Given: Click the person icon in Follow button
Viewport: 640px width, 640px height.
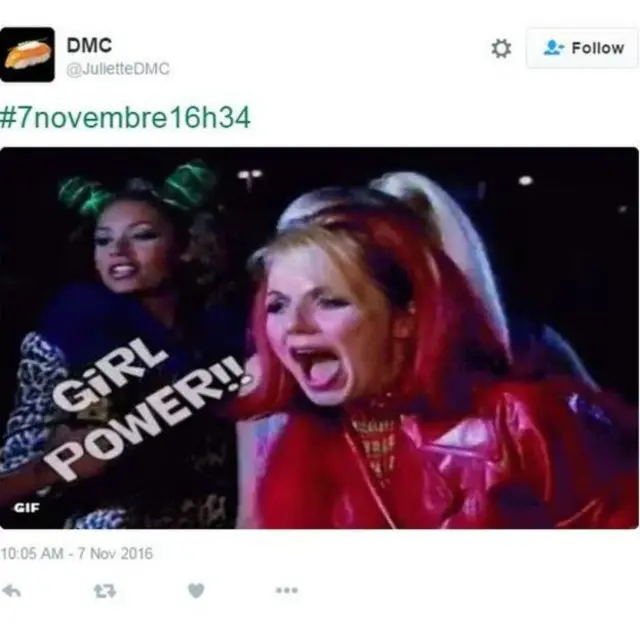Looking at the screenshot, I should click(553, 48).
